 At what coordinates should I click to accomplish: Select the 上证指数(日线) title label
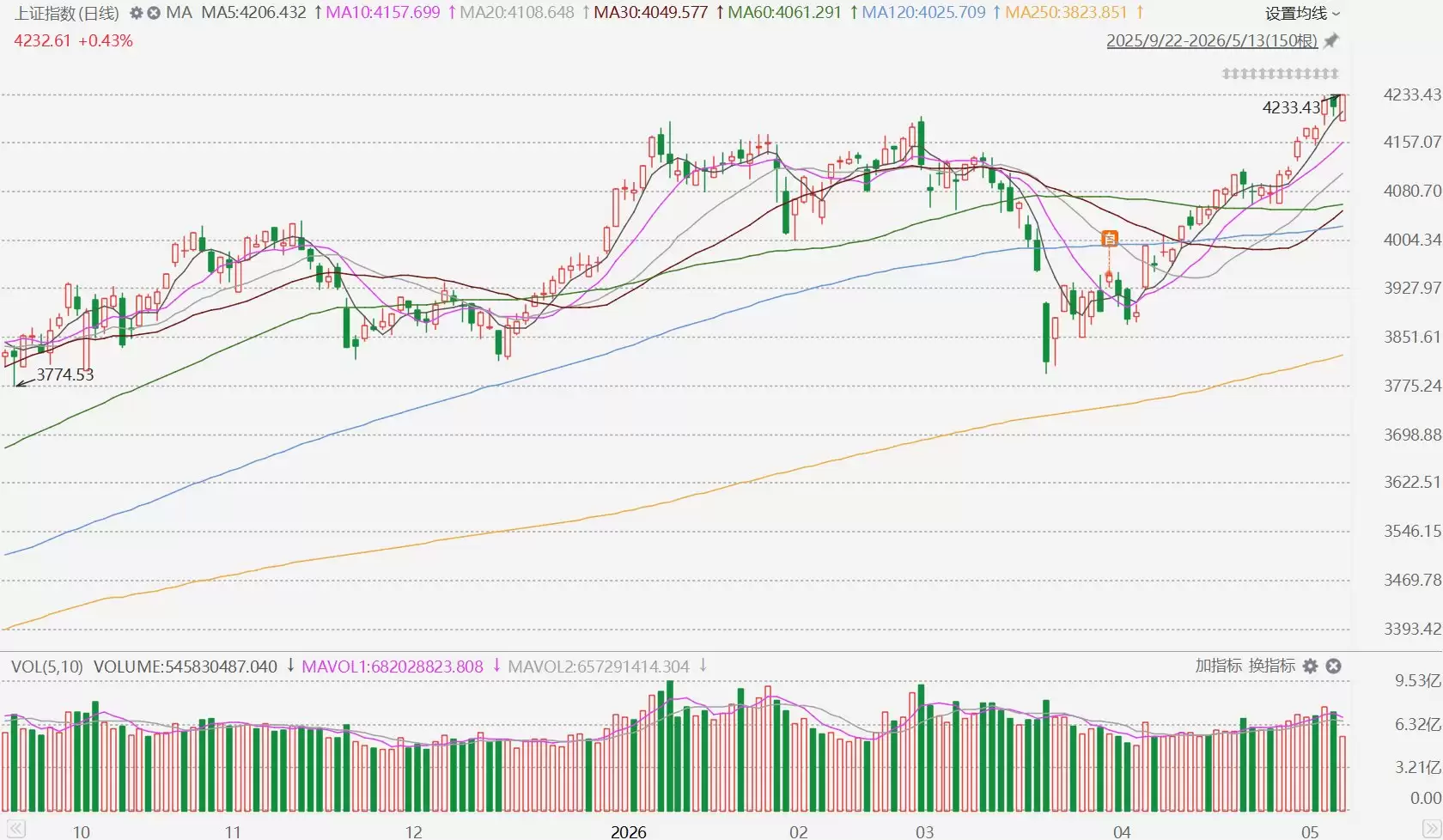pos(66,13)
